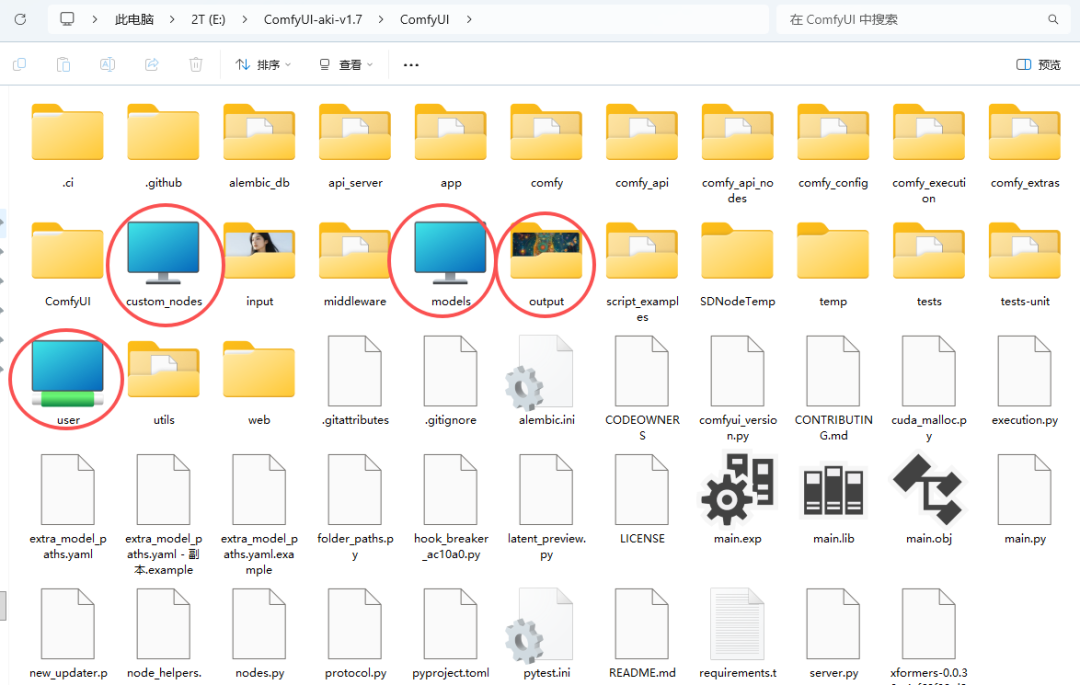Screen dimensions: 1080x685
Task: Go to the ComfyUI-aki-v1.7 breadcrumb folder
Action: [x=313, y=20]
